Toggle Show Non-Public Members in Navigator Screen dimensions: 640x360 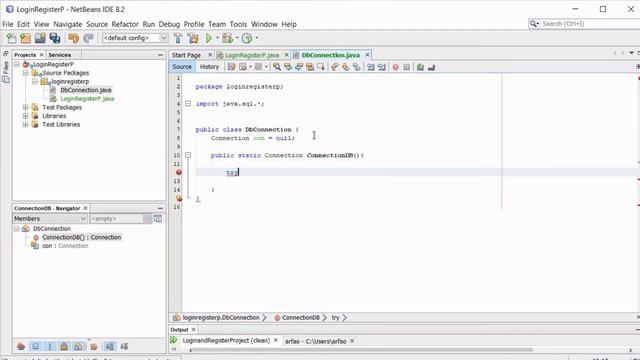point(64,347)
